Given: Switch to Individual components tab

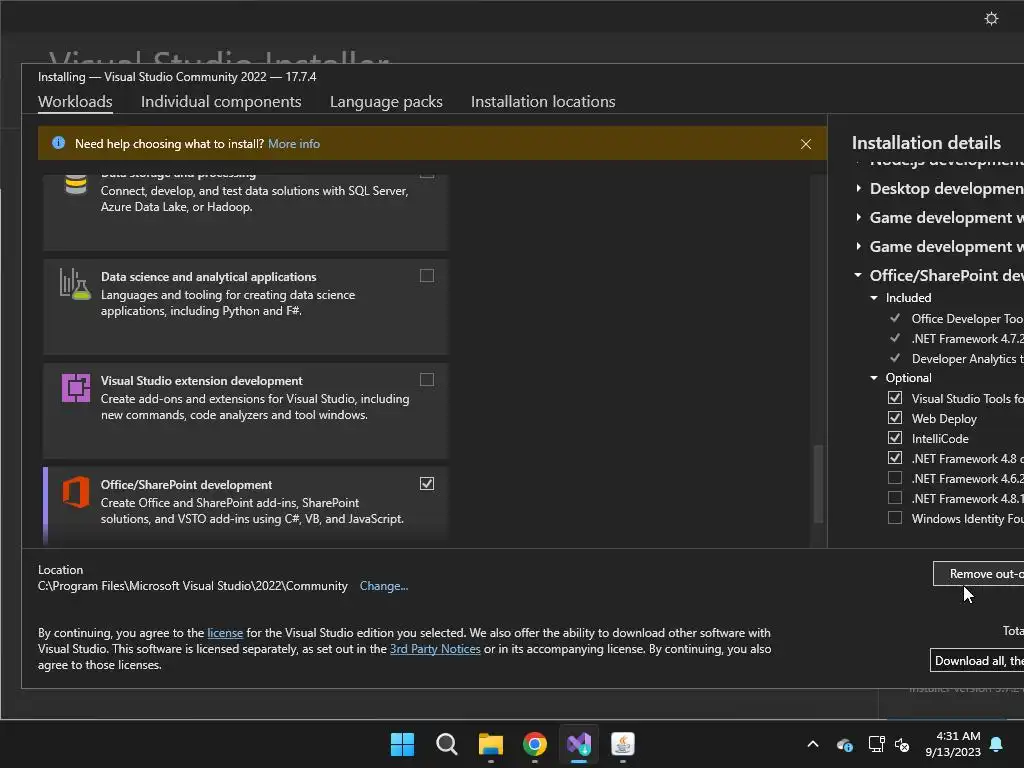Looking at the screenshot, I should point(221,102).
